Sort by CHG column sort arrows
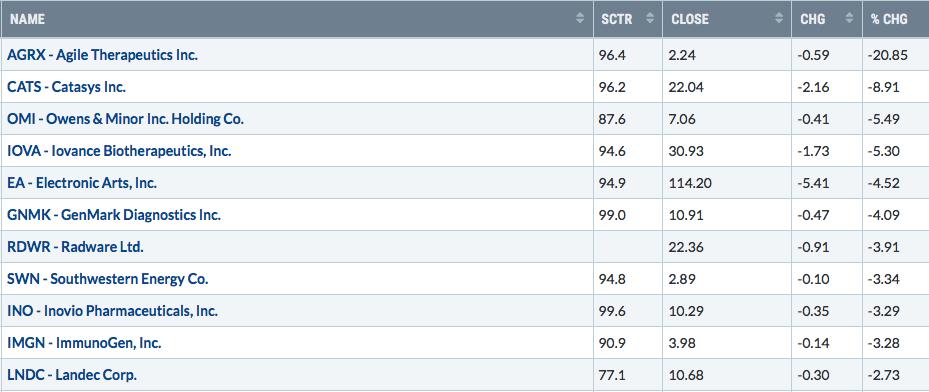This screenshot has width=929, height=392. [x=850, y=19]
